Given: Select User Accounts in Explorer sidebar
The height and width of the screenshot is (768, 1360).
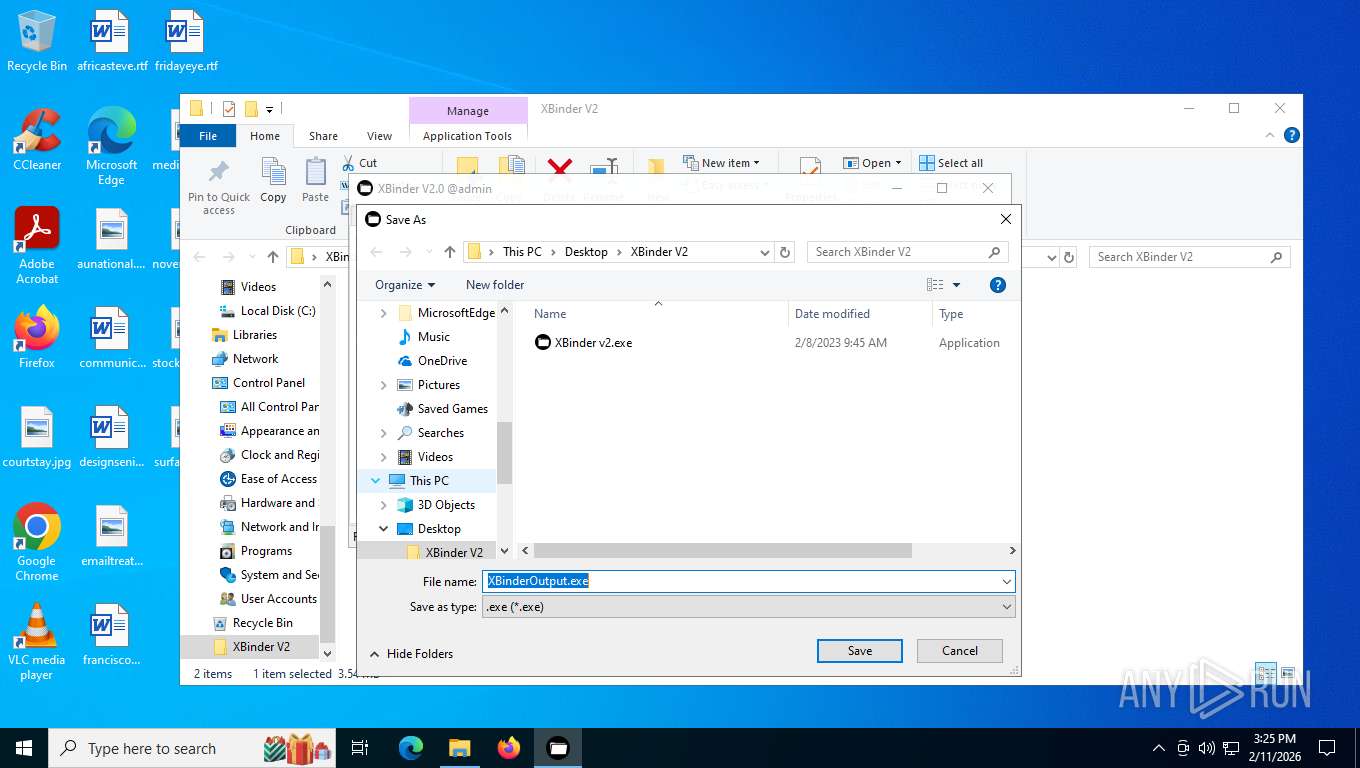Looking at the screenshot, I should pos(268,599).
